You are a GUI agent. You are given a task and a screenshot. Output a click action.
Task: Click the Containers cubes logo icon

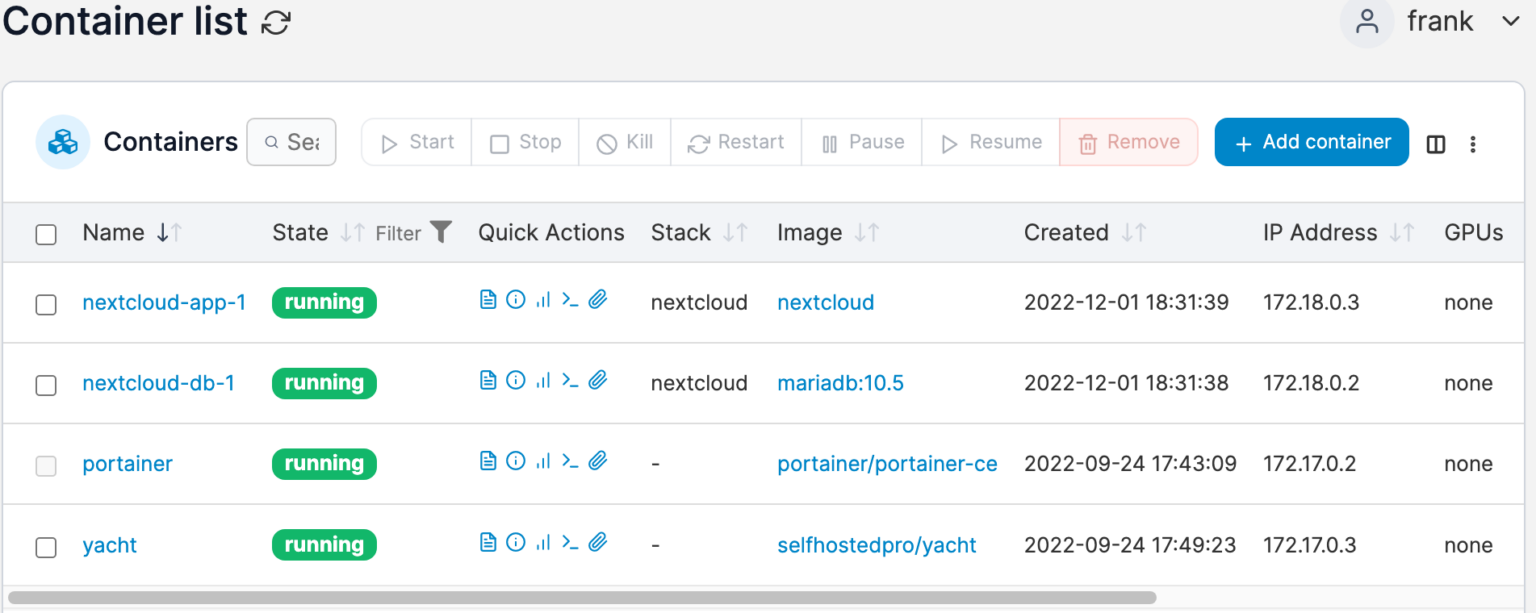[x=62, y=142]
